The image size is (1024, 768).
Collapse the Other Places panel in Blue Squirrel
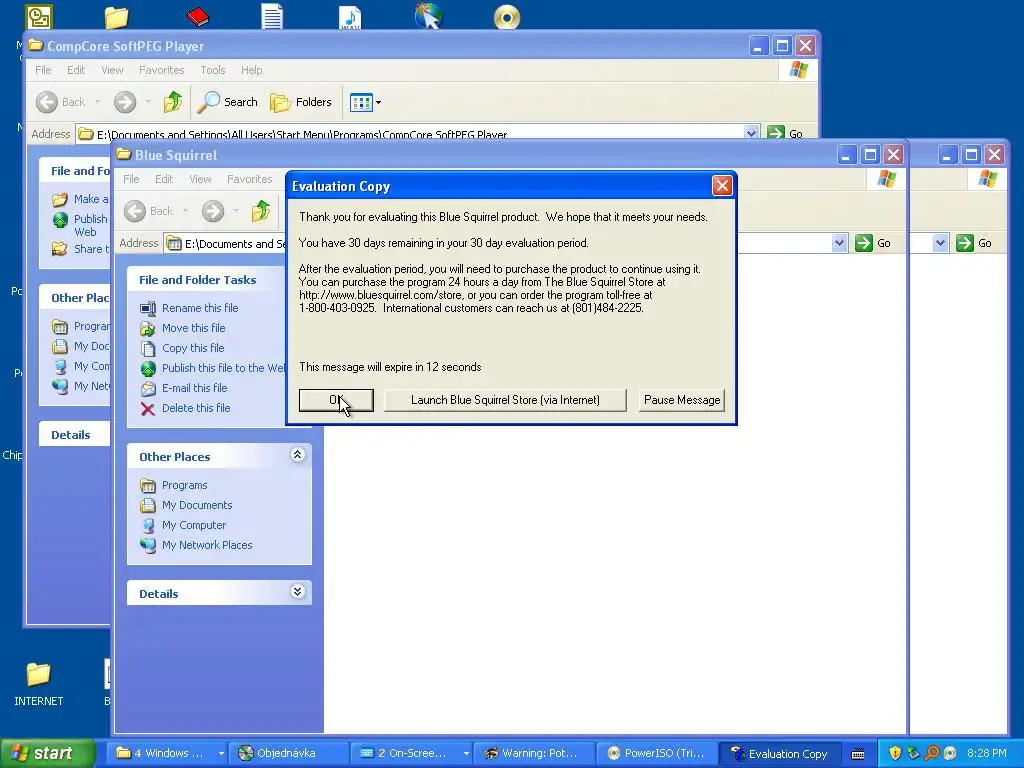click(297, 455)
